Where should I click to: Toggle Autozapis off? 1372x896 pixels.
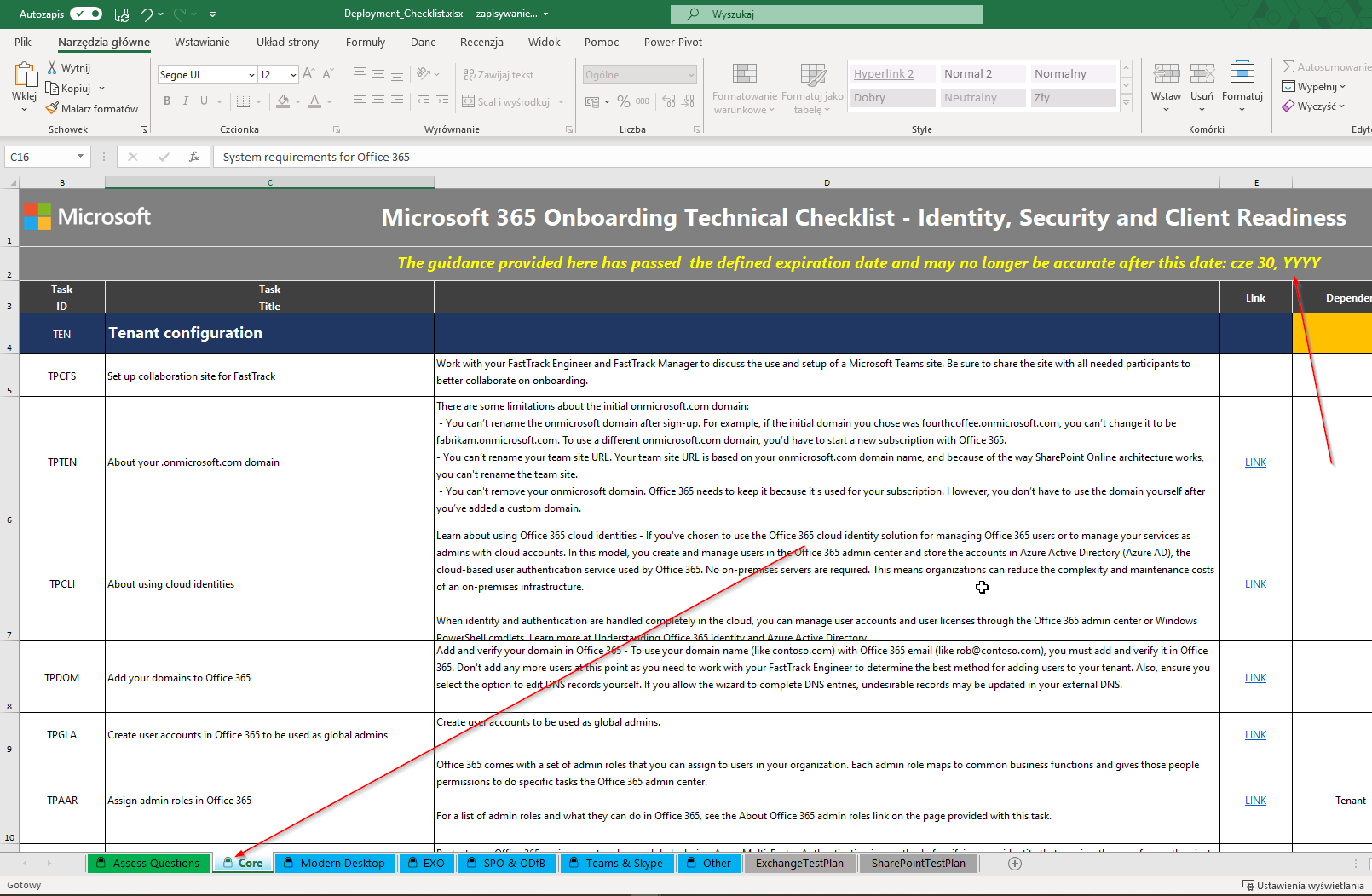(85, 14)
